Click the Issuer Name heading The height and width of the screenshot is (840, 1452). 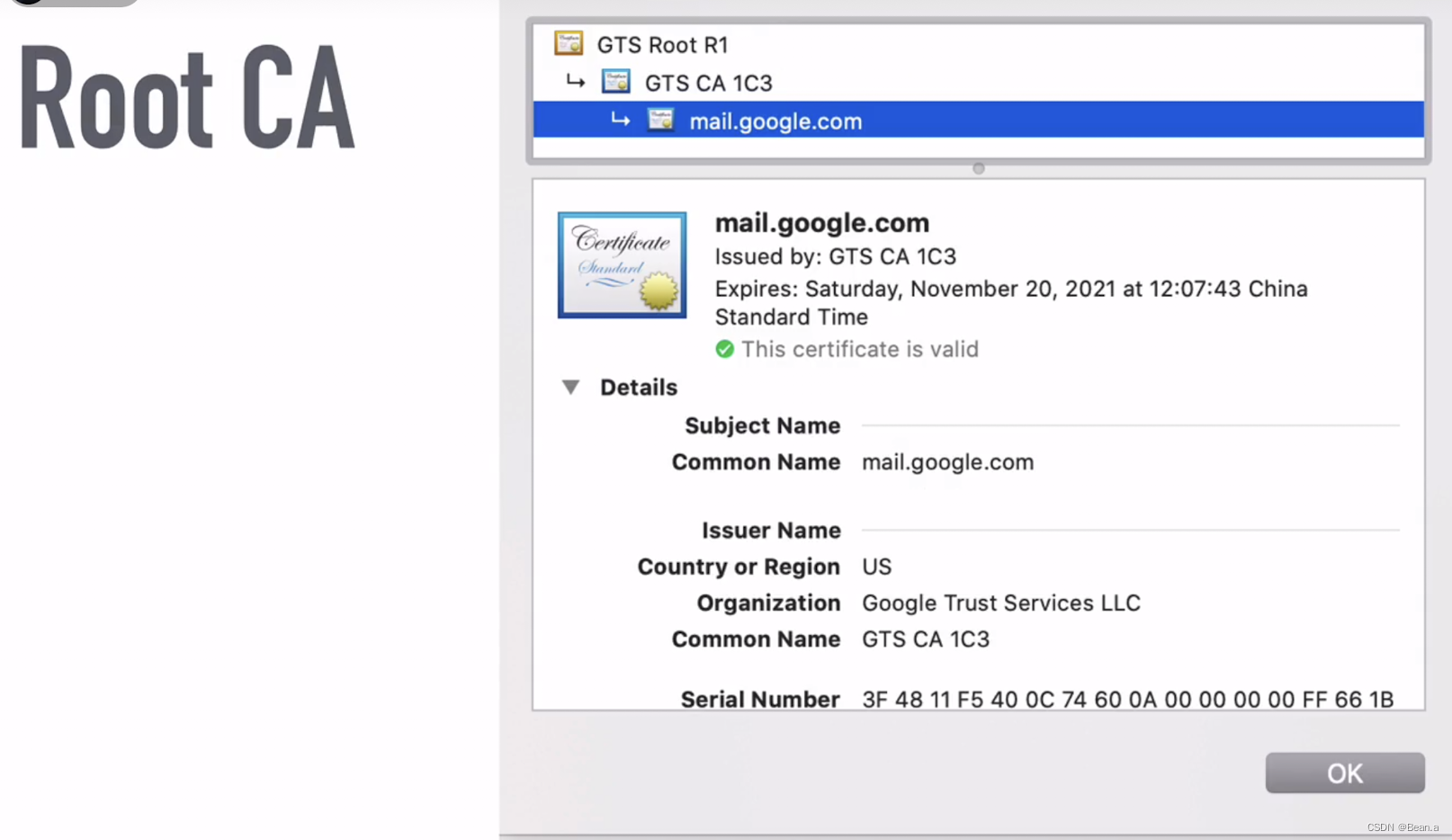772,531
